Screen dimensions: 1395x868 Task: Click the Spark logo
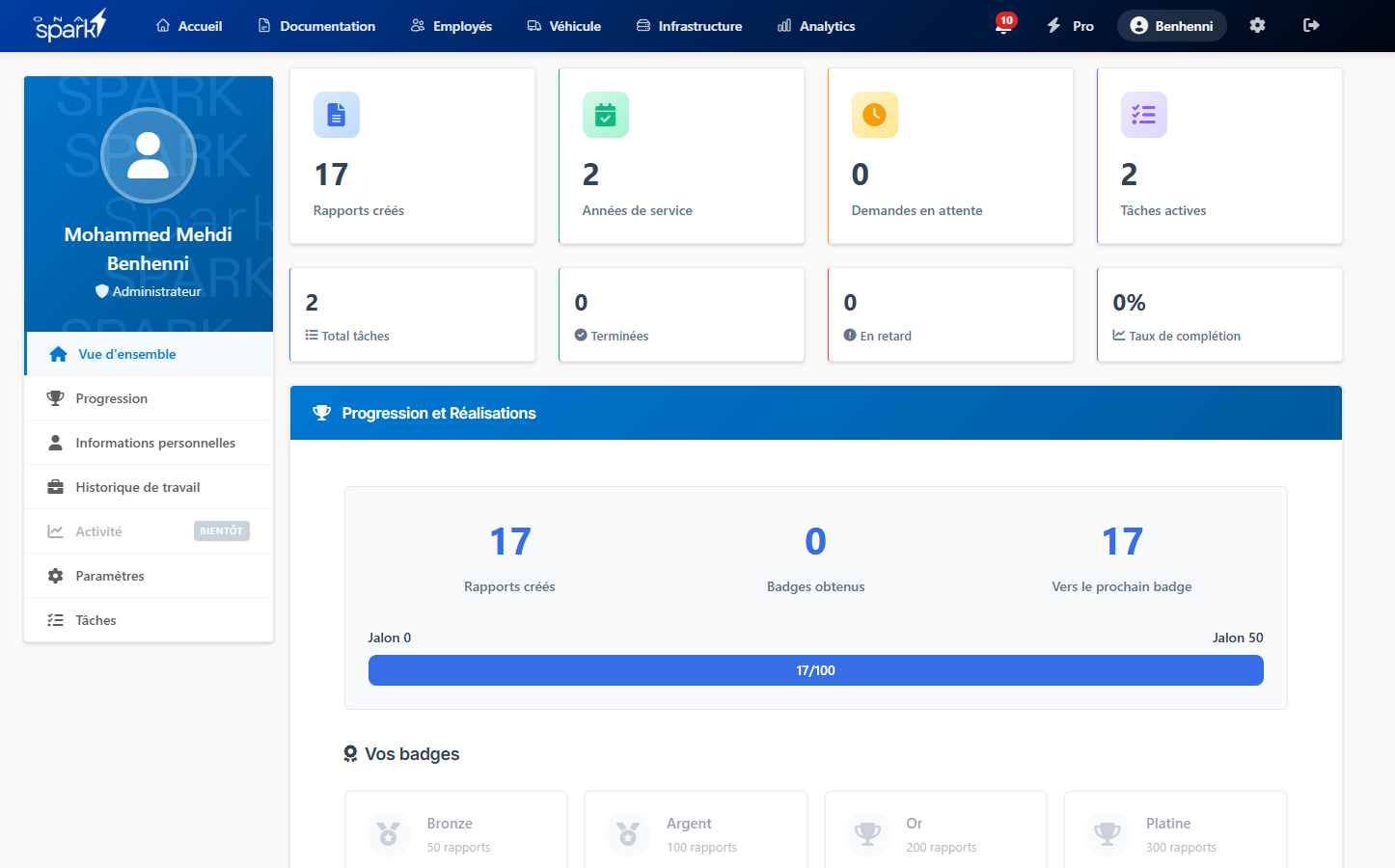tap(69, 26)
